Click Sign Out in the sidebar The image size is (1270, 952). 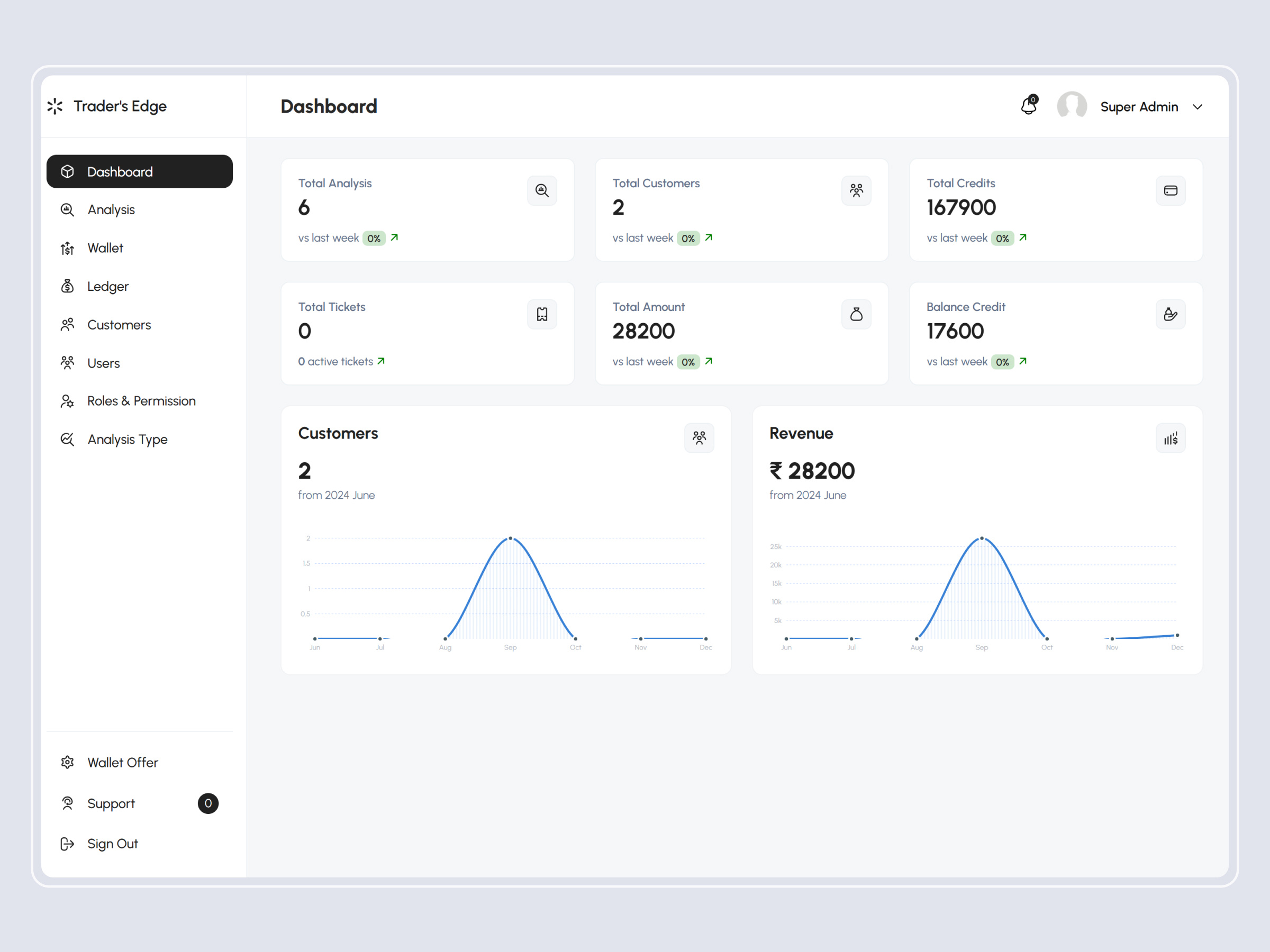click(x=113, y=844)
